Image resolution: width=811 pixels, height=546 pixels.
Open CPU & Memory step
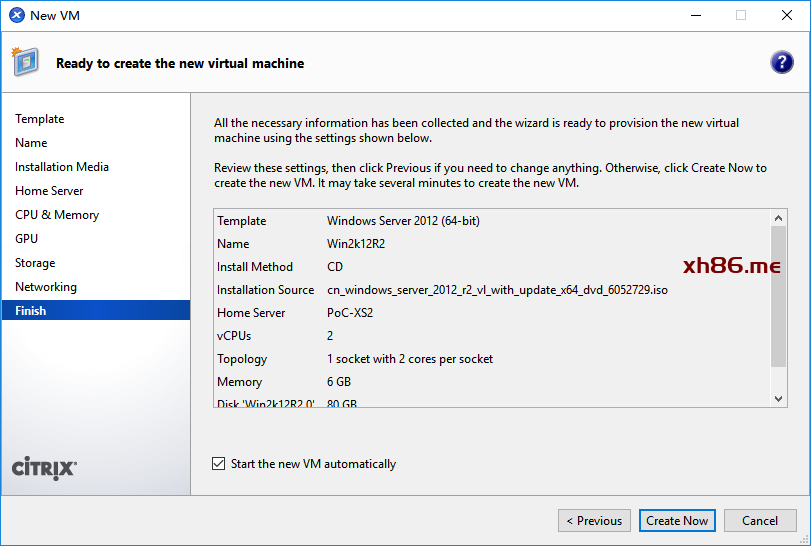click(x=57, y=215)
